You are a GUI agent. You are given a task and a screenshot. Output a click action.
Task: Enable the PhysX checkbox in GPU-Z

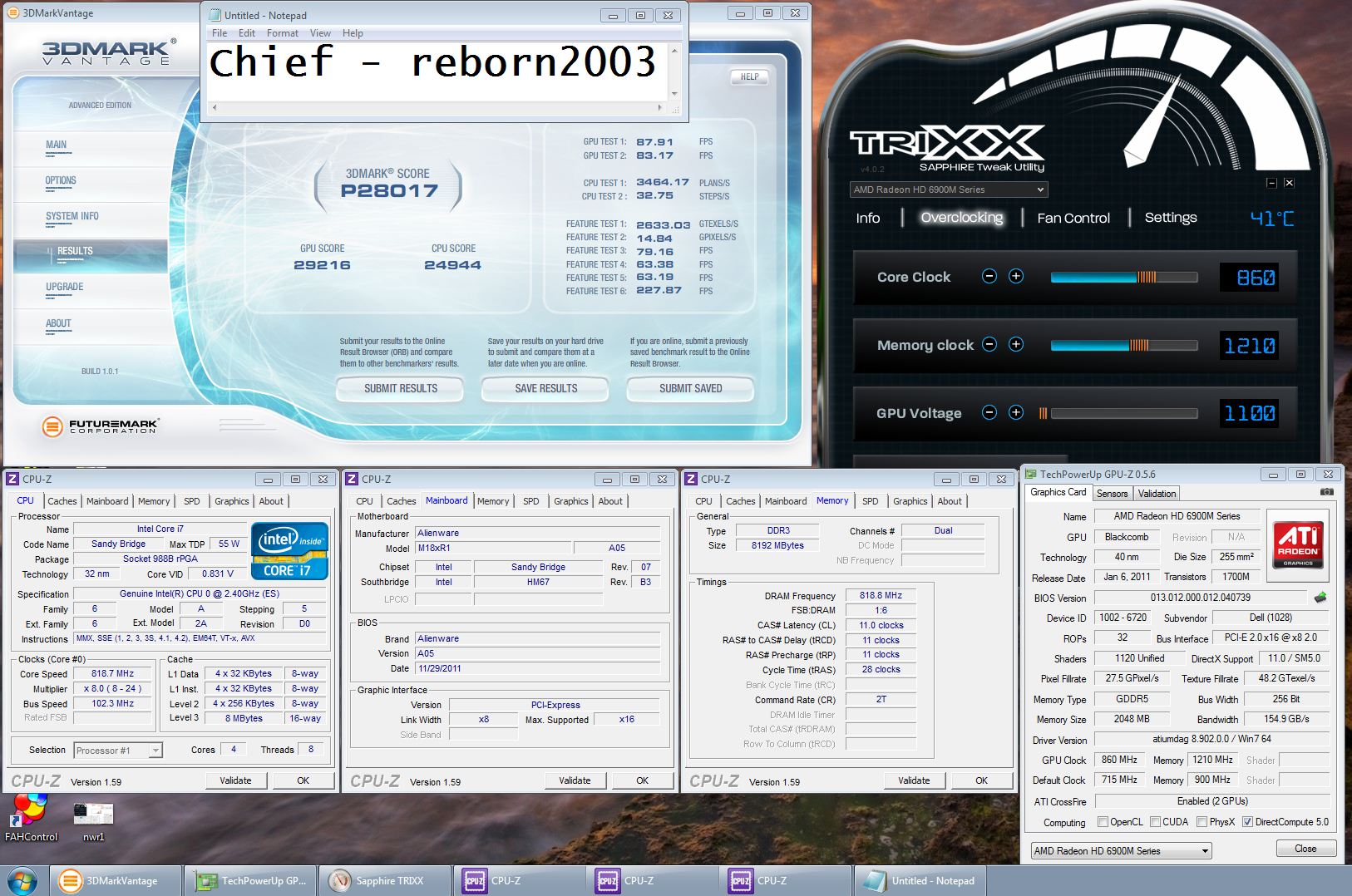[x=1202, y=822]
